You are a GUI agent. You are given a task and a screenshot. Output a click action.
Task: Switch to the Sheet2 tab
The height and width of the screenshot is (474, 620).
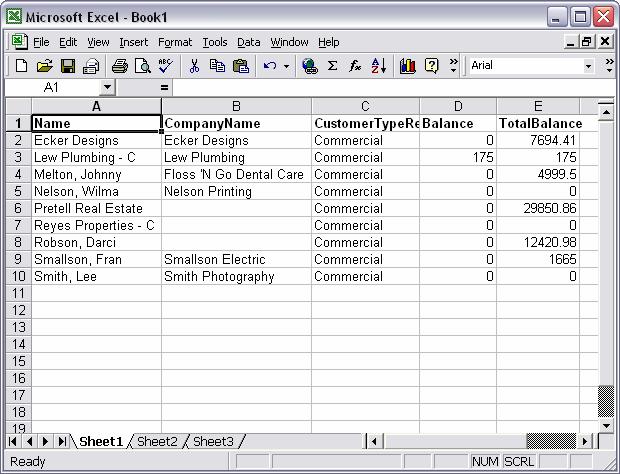[157, 441]
